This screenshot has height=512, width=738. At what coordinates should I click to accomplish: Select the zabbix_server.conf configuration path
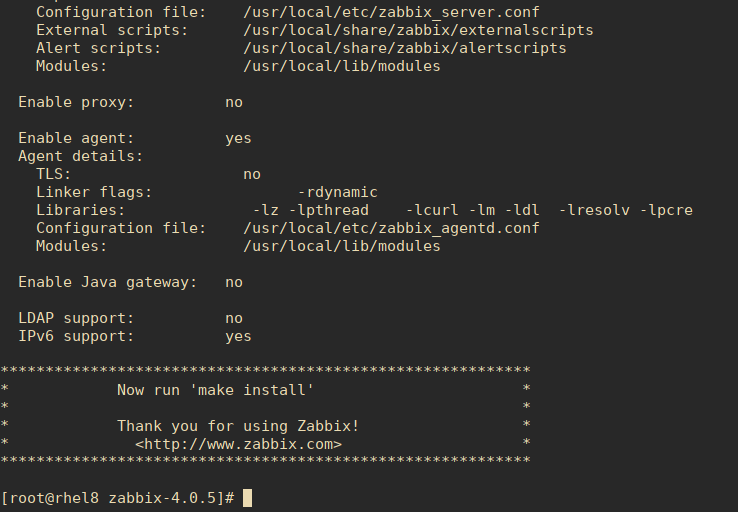click(391, 12)
